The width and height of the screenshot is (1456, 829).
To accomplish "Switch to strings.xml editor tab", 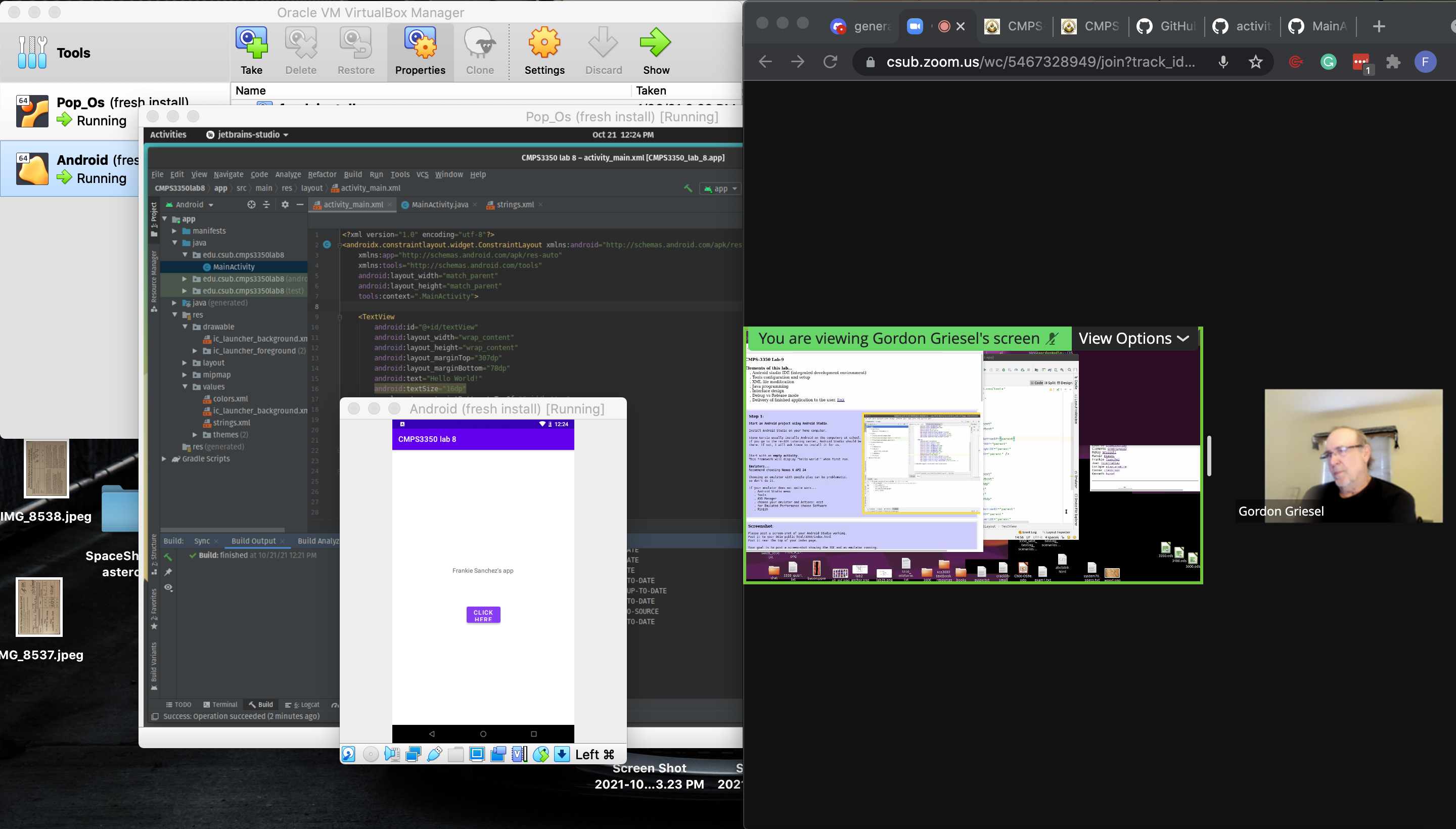I will tap(515, 204).
